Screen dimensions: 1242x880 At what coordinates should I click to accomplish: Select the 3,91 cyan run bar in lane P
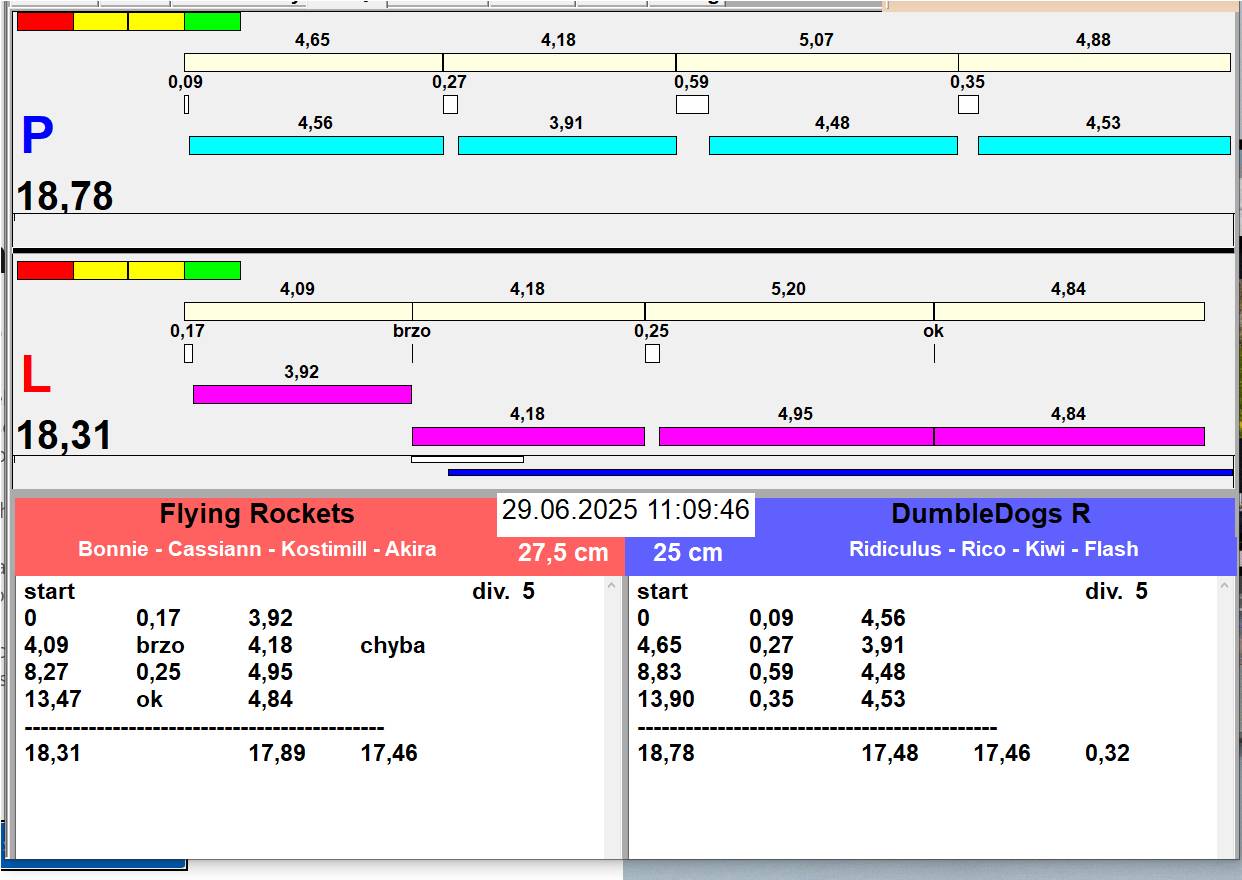coord(567,146)
